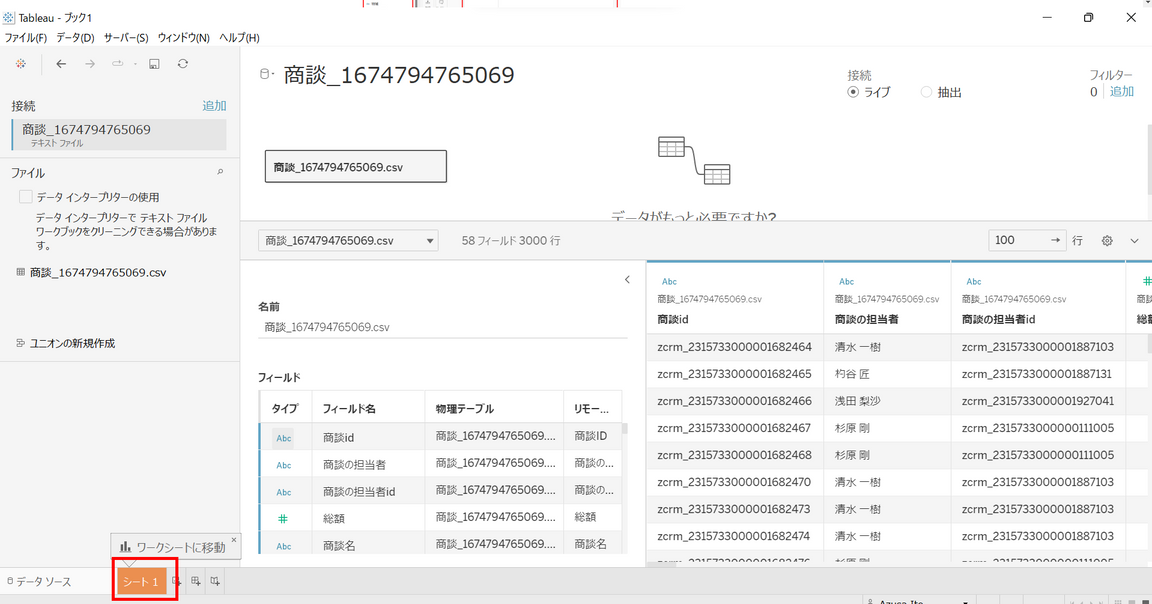The width and height of the screenshot is (1152, 604).
Task: Click the Tableau start page logo icon
Action: coord(21,64)
